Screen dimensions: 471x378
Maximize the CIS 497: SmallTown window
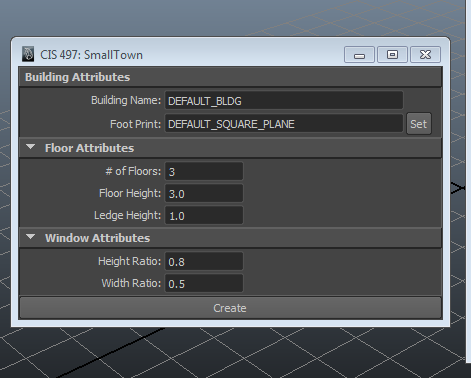click(x=392, y=55)
